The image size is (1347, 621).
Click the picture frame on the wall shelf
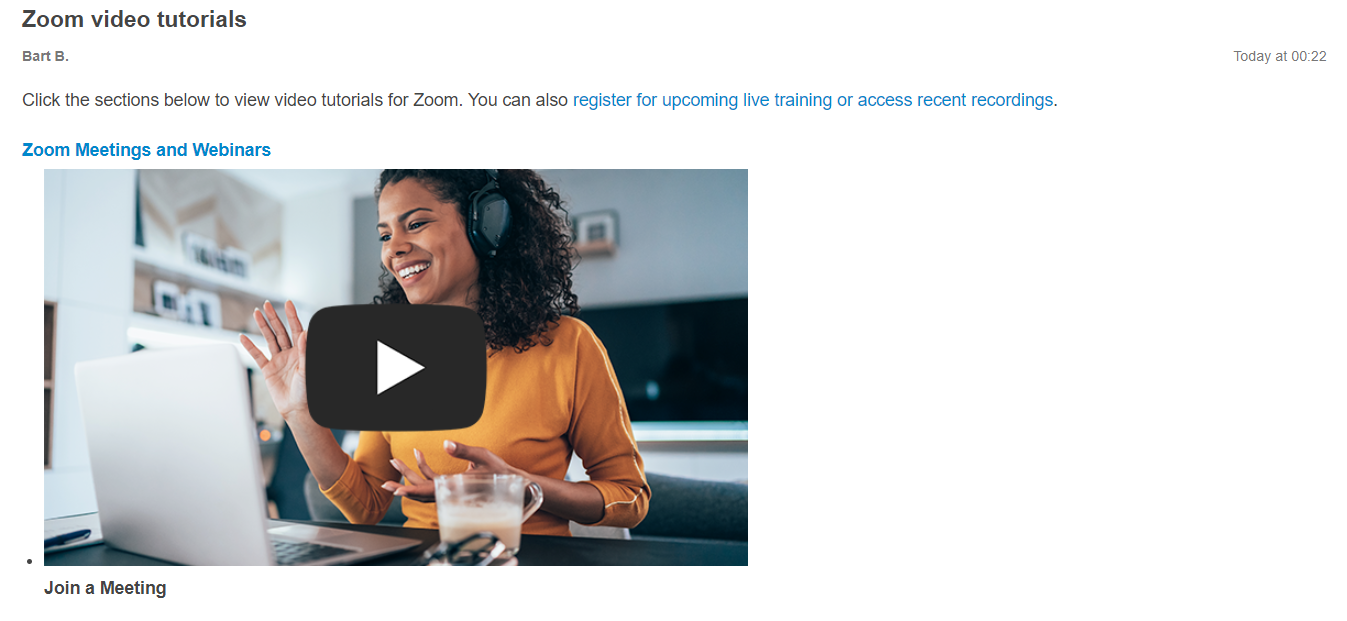pyautogui.click(x=598, y=230)
